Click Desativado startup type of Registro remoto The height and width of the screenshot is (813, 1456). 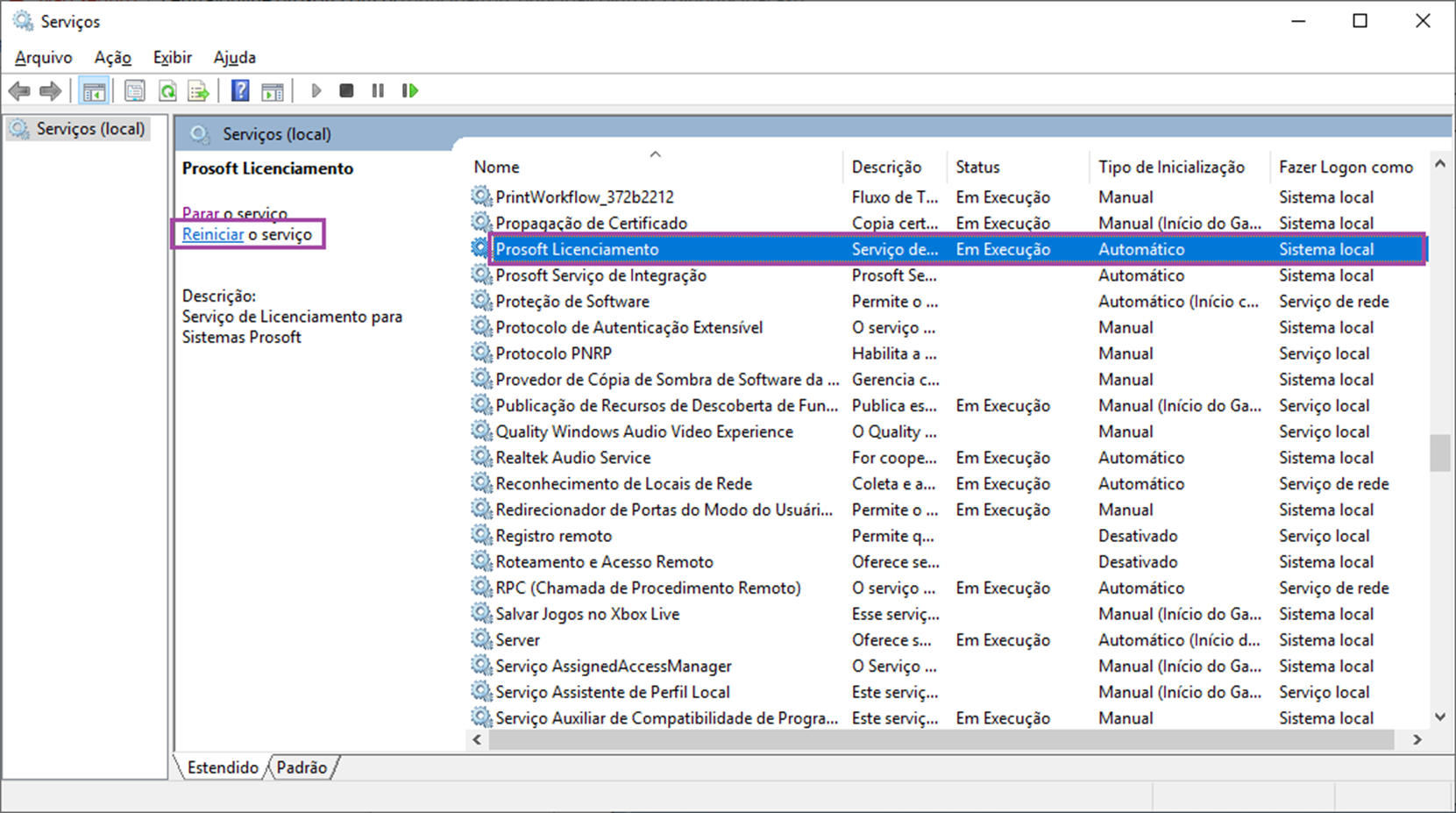(x=1138, y=535)
